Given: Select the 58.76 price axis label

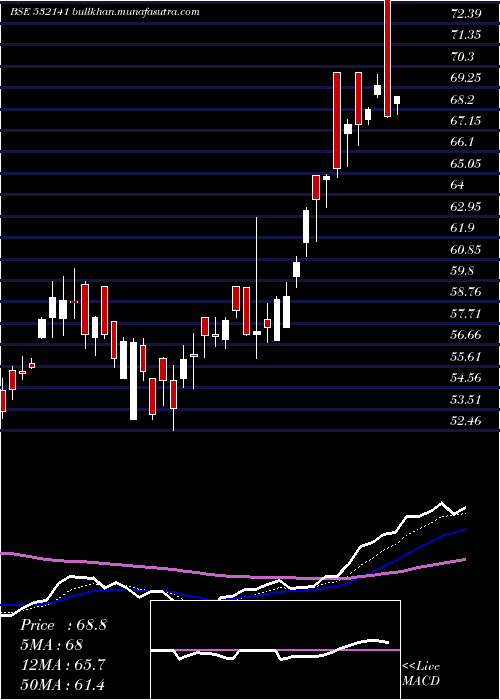Looking at the screenshot, I should click(x=466, y=292).
